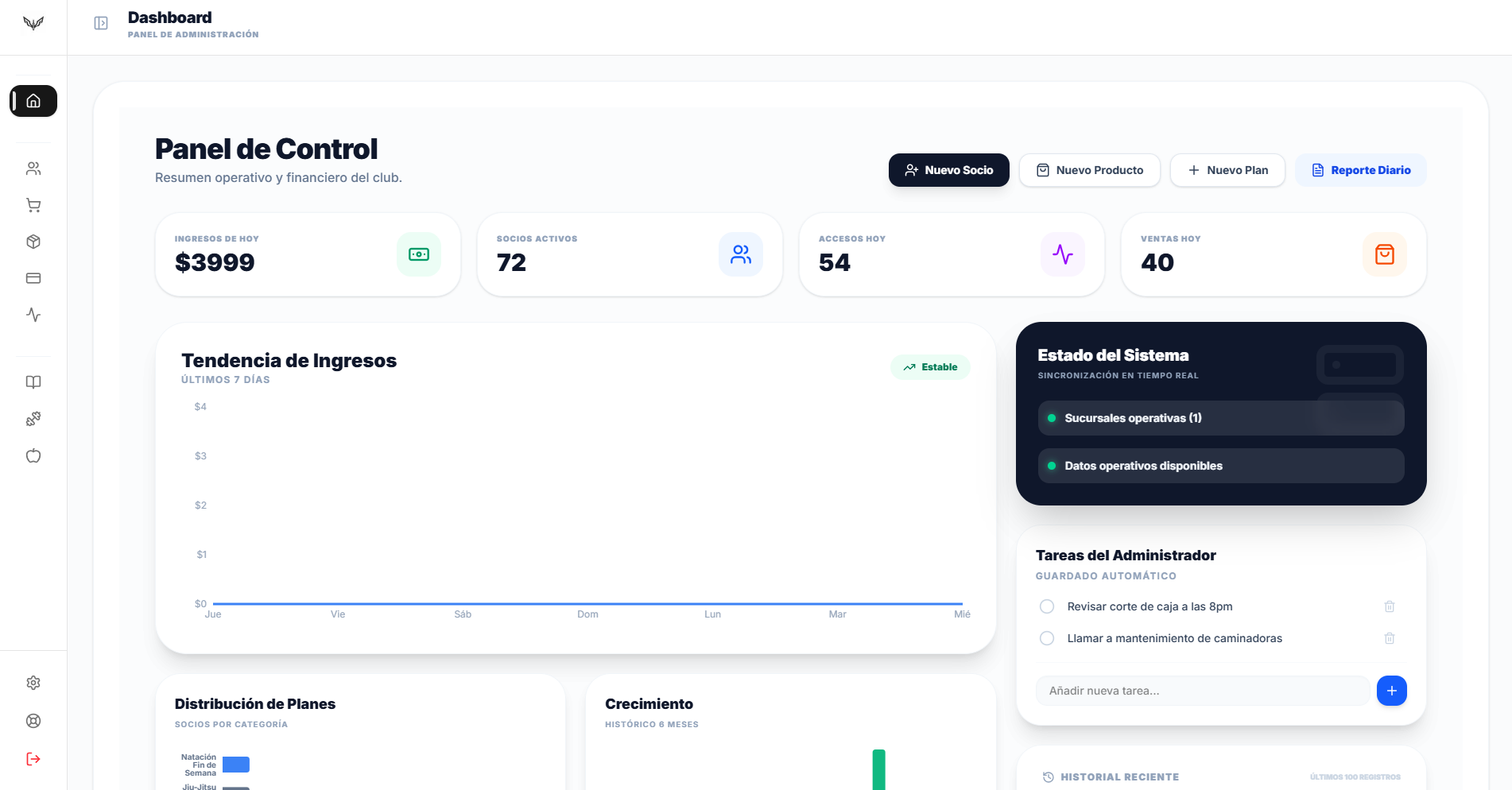Open the settings gear in sidebar
The image size is (1512, 790).
tap(33, 683)
